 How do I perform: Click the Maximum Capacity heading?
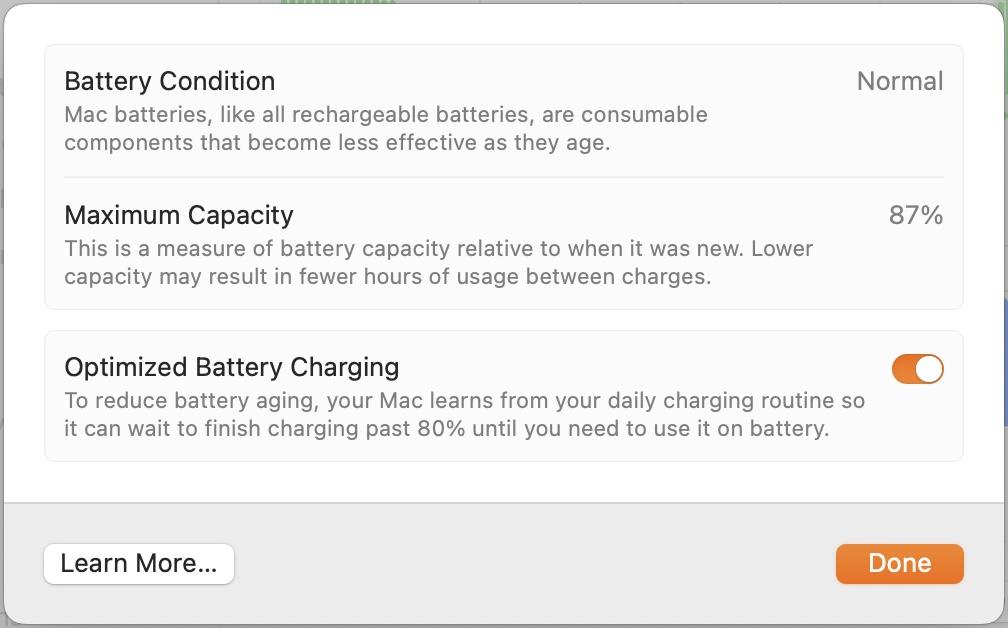click(x=179, y=215)
